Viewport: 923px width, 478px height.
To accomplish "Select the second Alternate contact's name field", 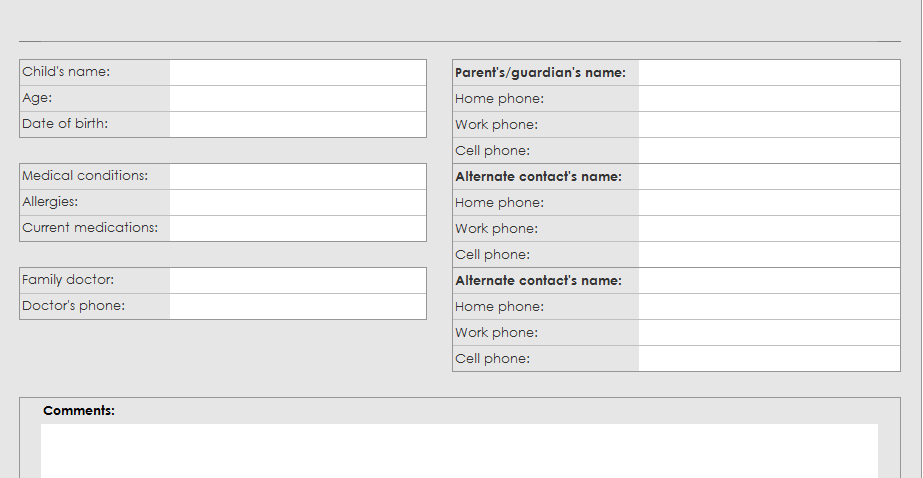I will [x=768, y=281].
